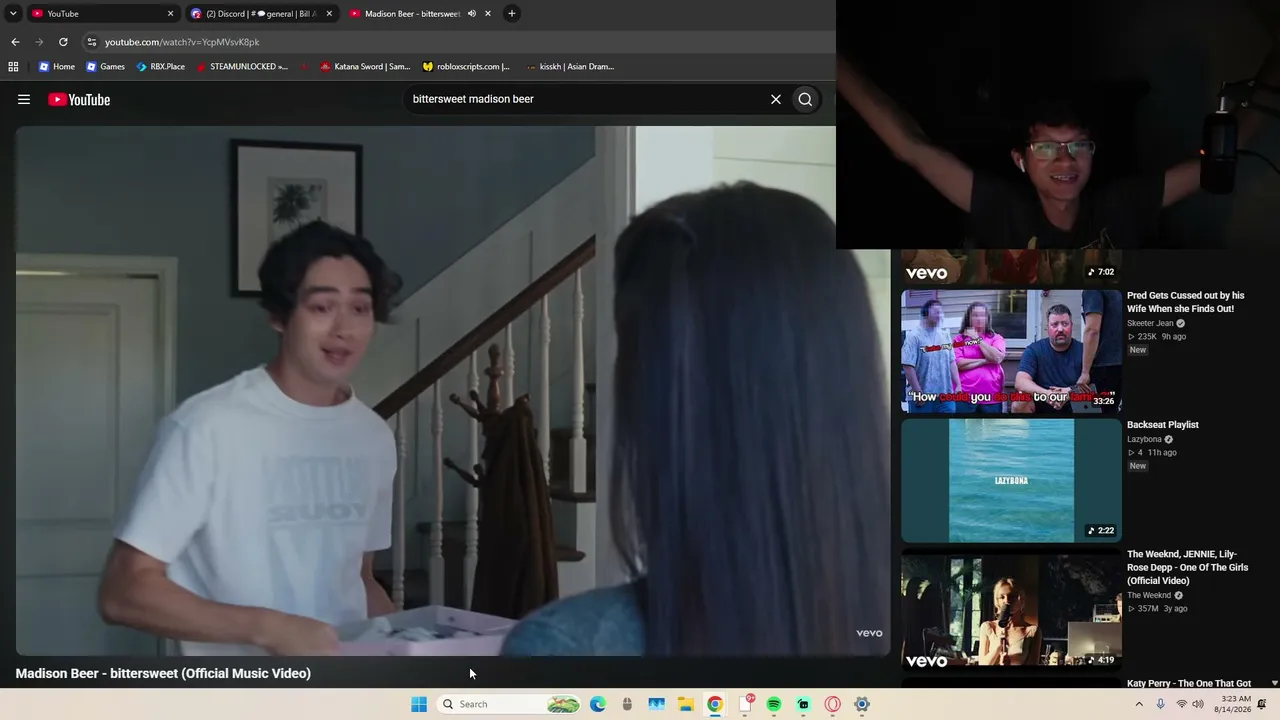The image size is (1280, 720).
Task: Launch Microsoft Edge from the taskbar
Action: tap(598, 704)
